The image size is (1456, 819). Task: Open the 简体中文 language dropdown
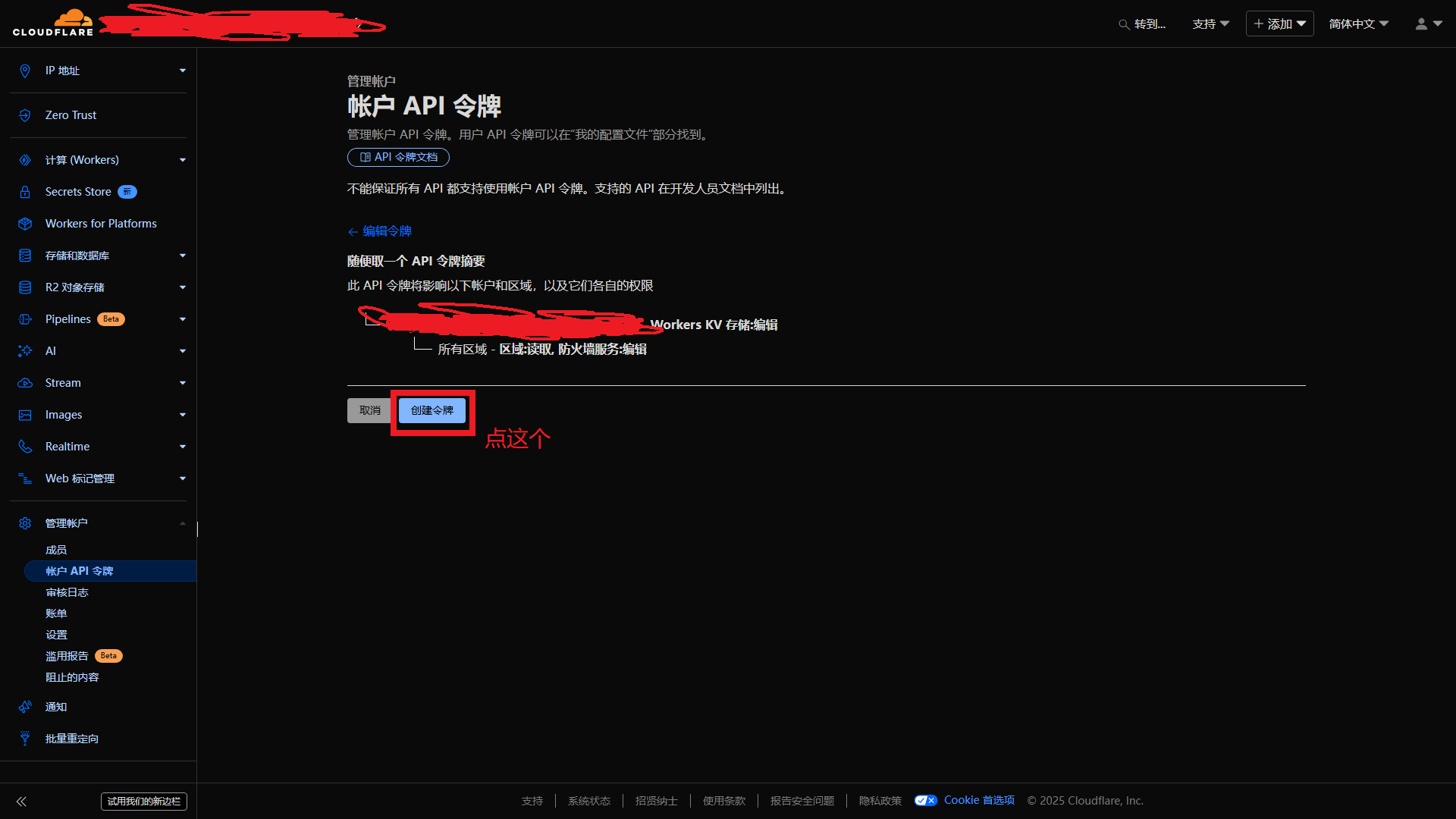(x=1358, y=24)
